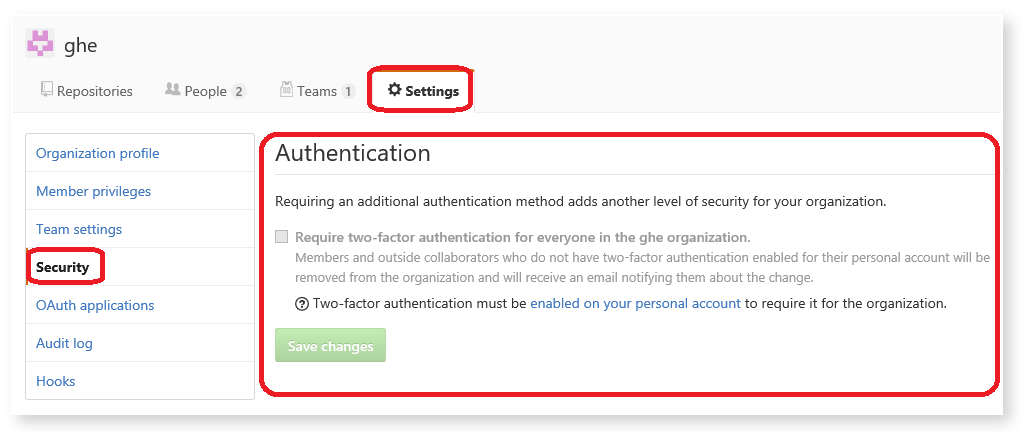The height and width of the screenshot is (437, 1023).
Task: Open the Repositories tab
Action: [87, 91]
